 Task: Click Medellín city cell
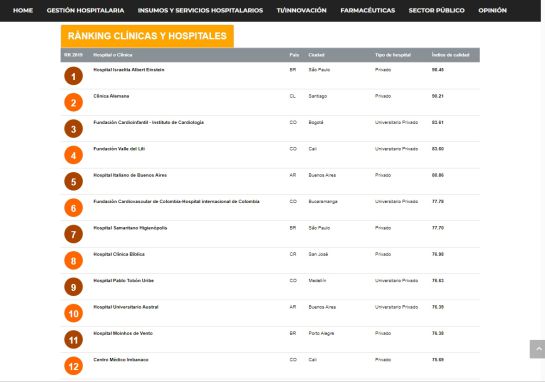click(x=317, y=281)
